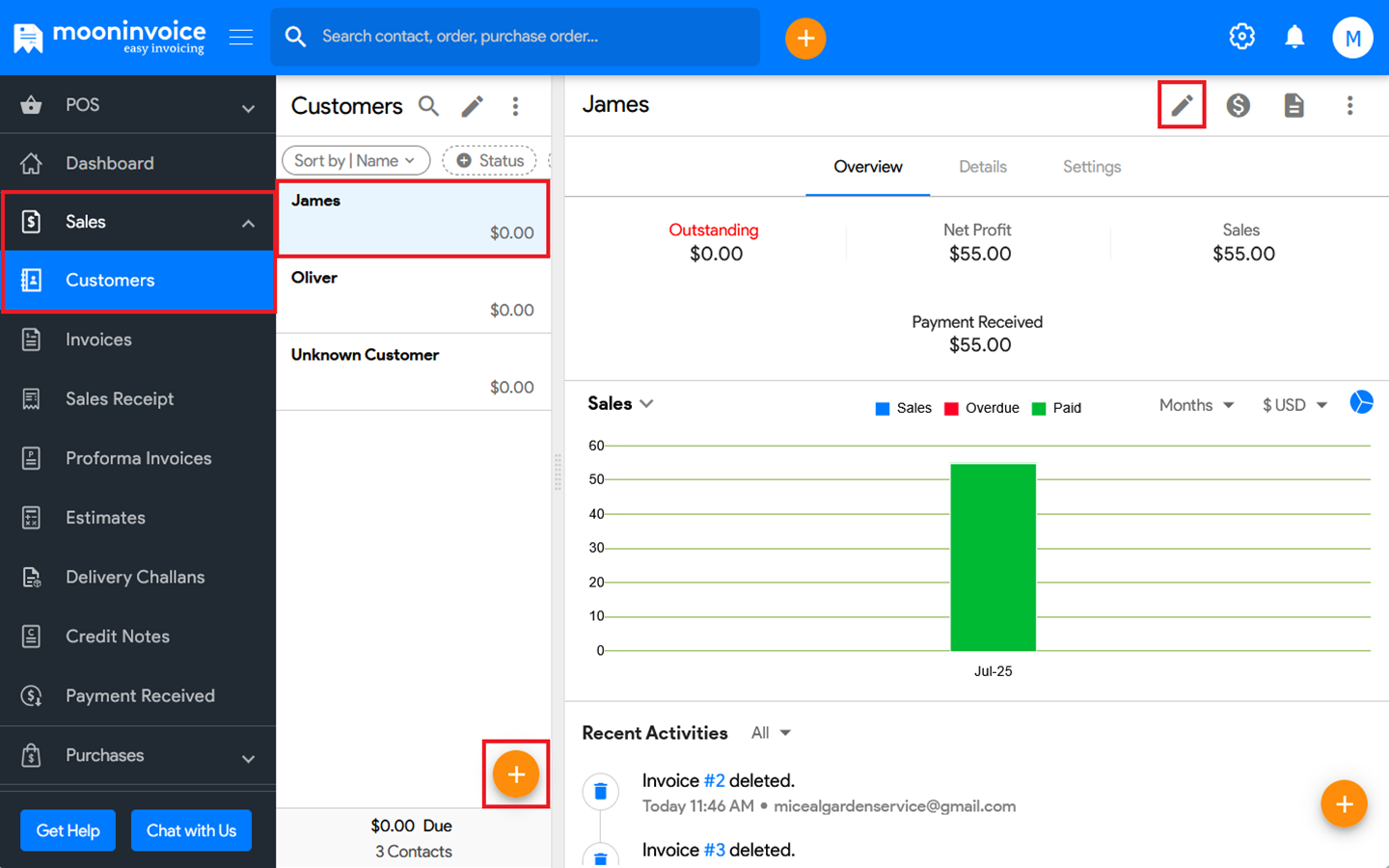The width and height of the screenshot is (1389, 868).
Task: Click the document icon in James header
Action: coord(1294,105)
